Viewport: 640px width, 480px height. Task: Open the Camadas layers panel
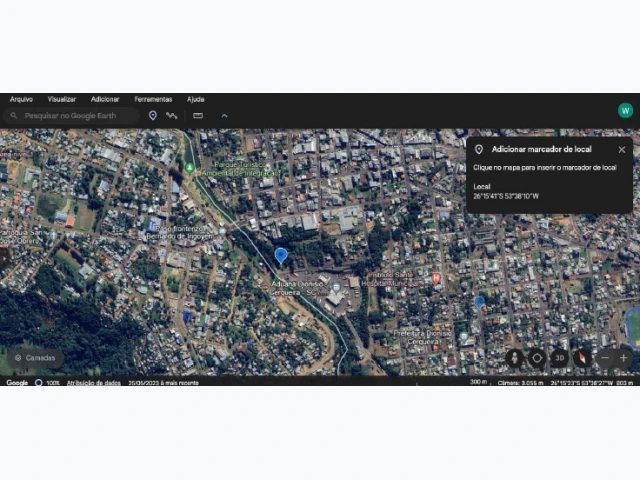[36, 358]
